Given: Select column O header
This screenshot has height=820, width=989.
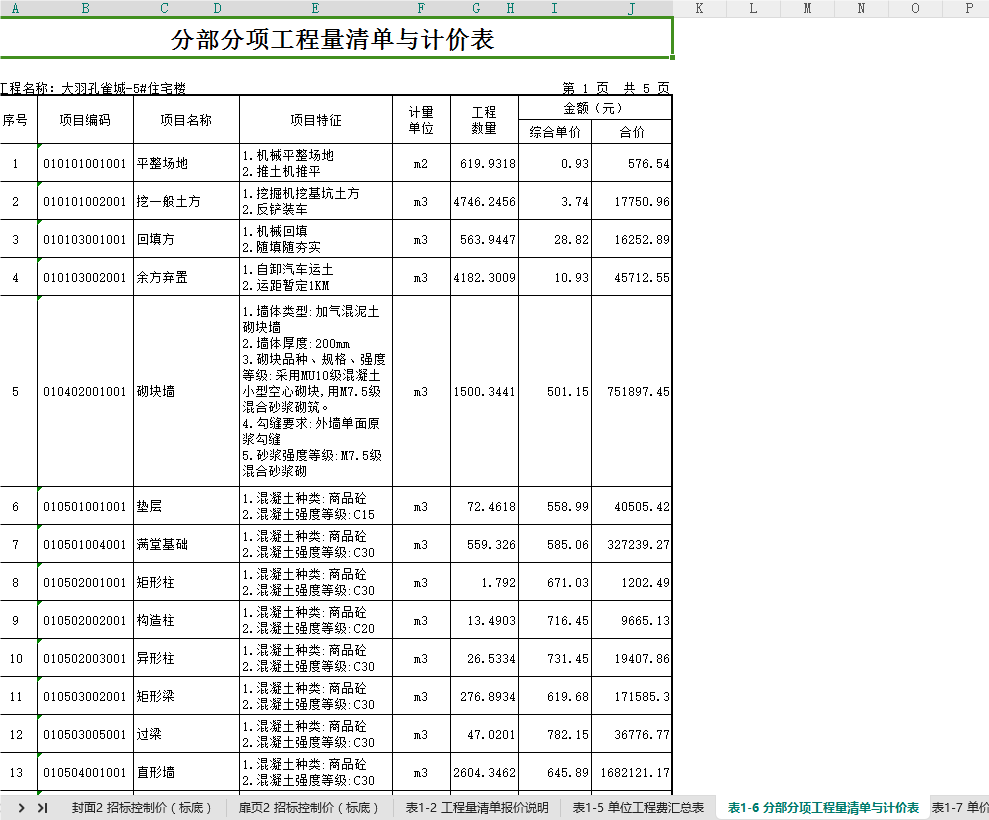Looking at the screenshot, I should coord(915,8).
